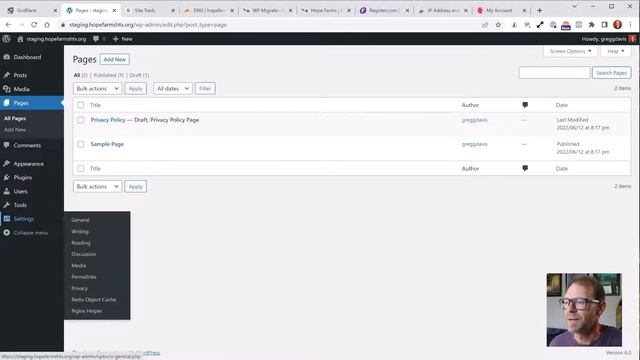The image size is (640, 360).
Task: Expand Screen Options panel
Action: (x=570, y=51)
